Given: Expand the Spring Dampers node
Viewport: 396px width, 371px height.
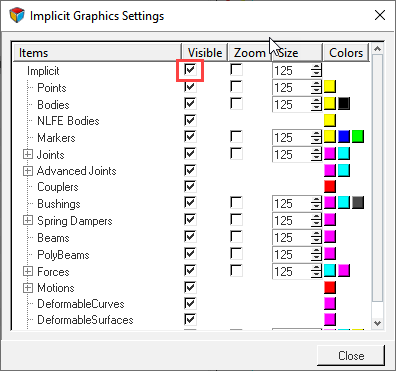Looking at the screenshot, I should 28,220.
